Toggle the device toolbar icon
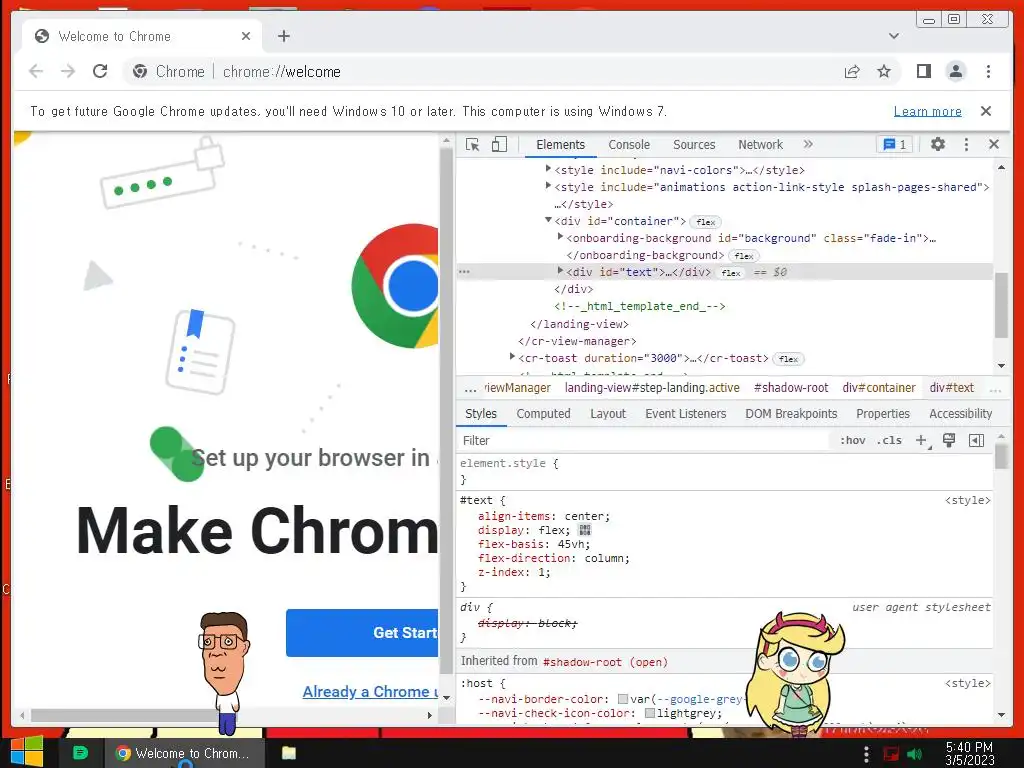This screenshot has width=1024, height=768. click(x=499, y=144)
